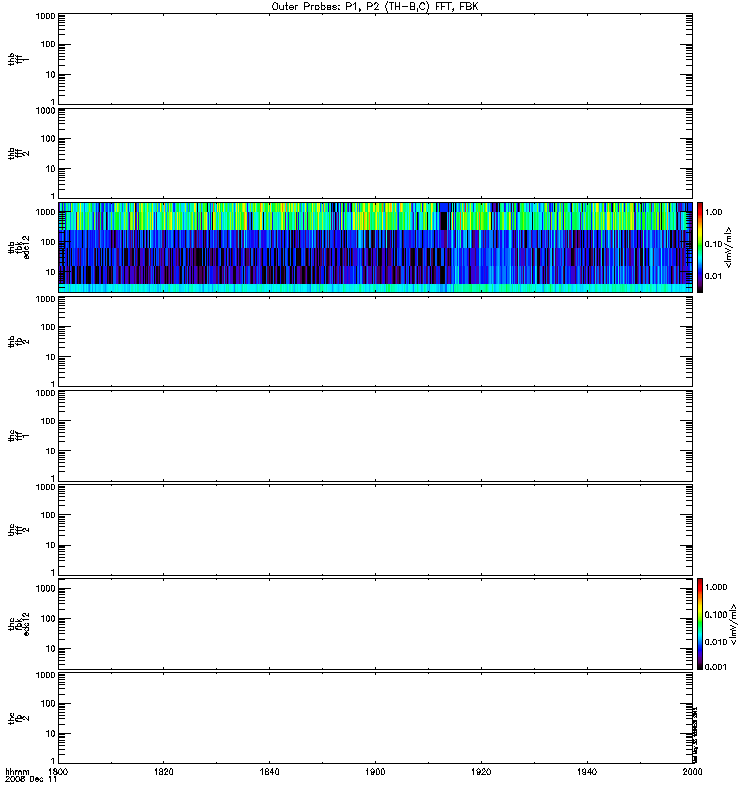Click the 1000 tick of thb fbk edc12 panel
Screen dimensions: 750x800
[45, 212]
